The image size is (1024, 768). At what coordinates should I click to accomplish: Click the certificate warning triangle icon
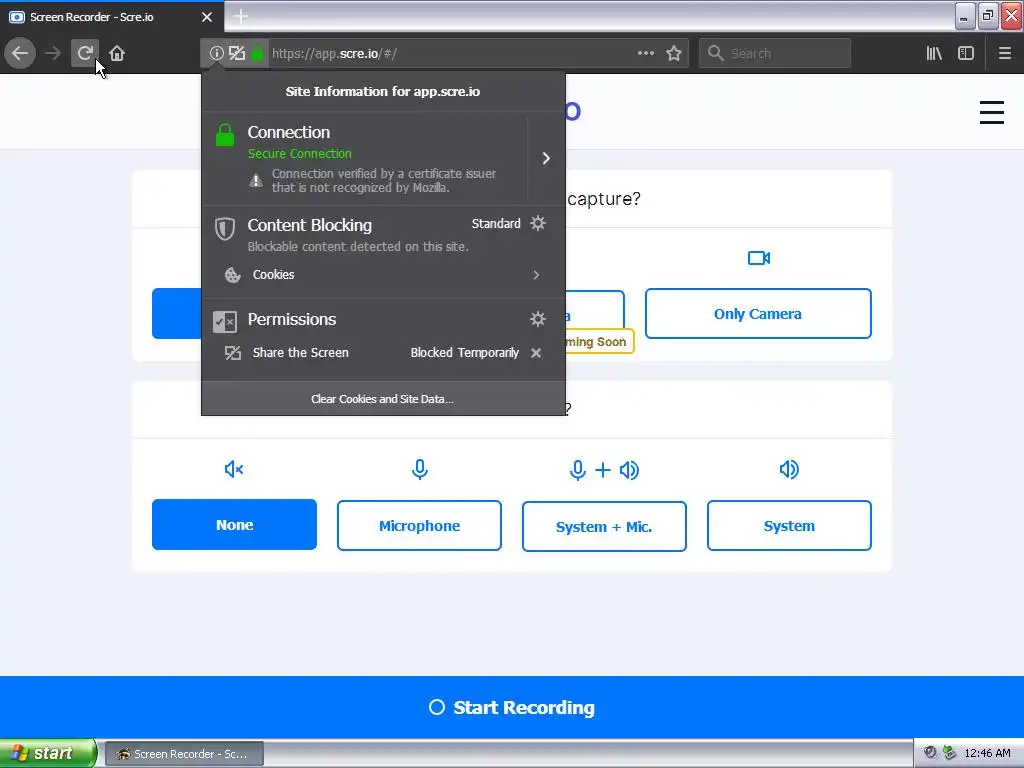tap(256, 180)
